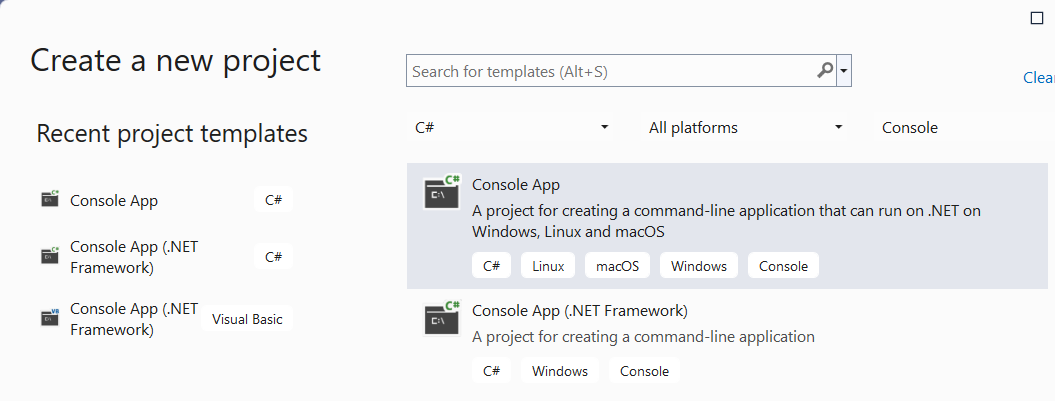Click the Windows tag under Console App
The image size is (1055, 401).
698,266
